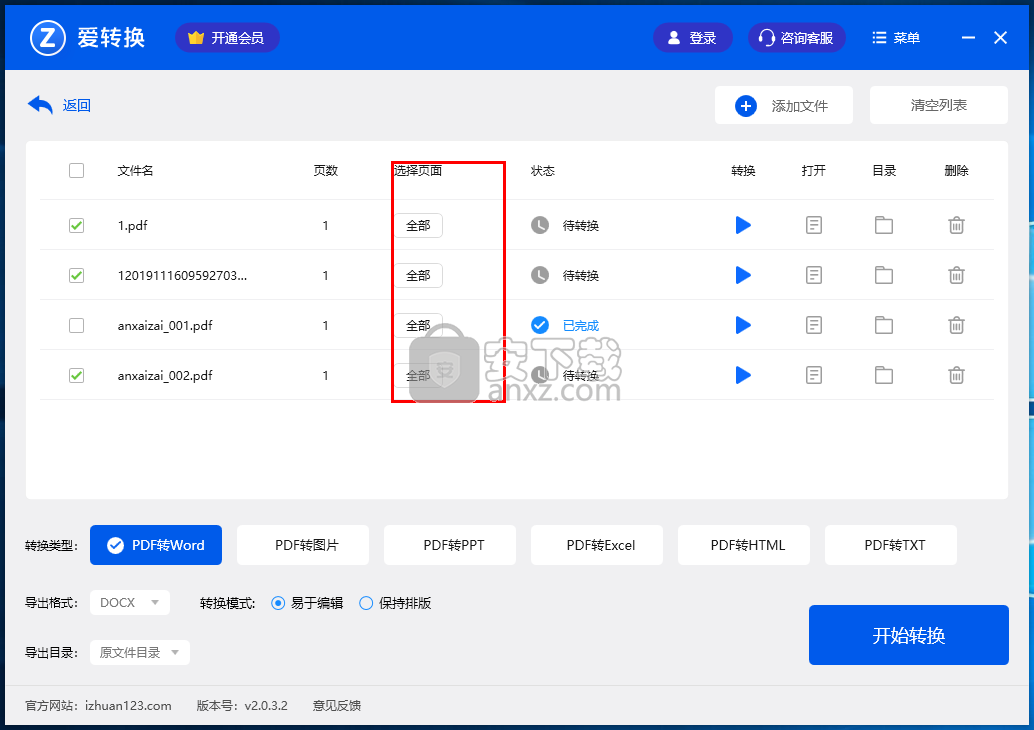The image size is (1034, 730).
Task: Start conversion for the 12019111609592703 file row
Action: click(743, 276)
